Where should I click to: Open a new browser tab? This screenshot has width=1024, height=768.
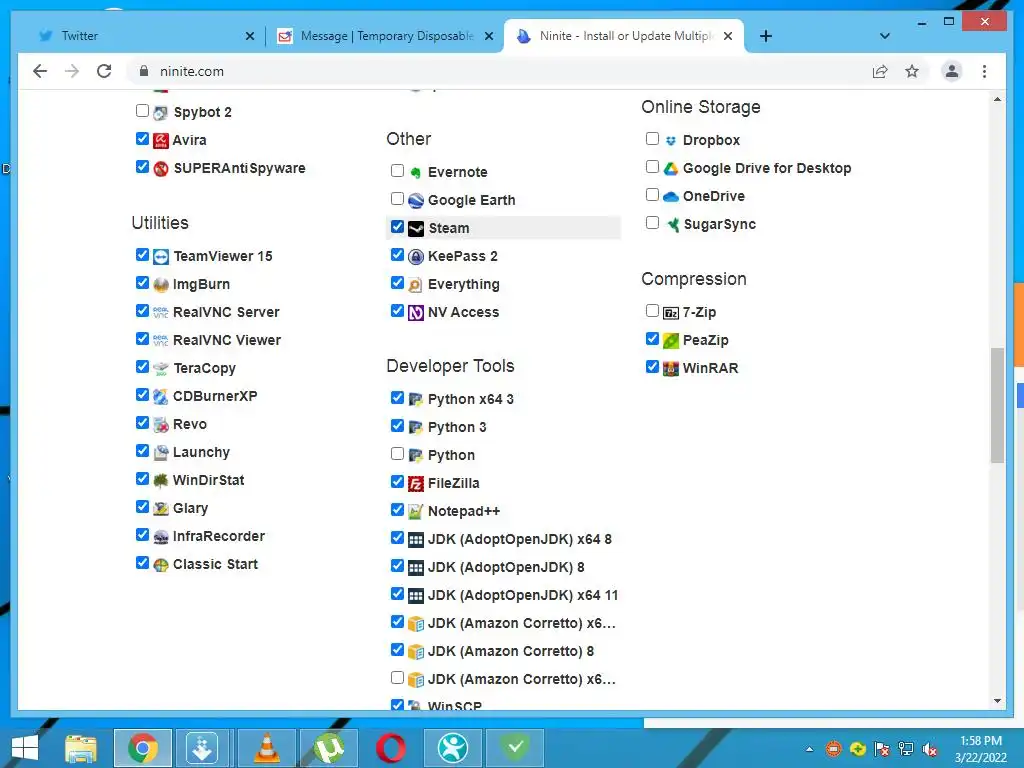tap(766, 36)
